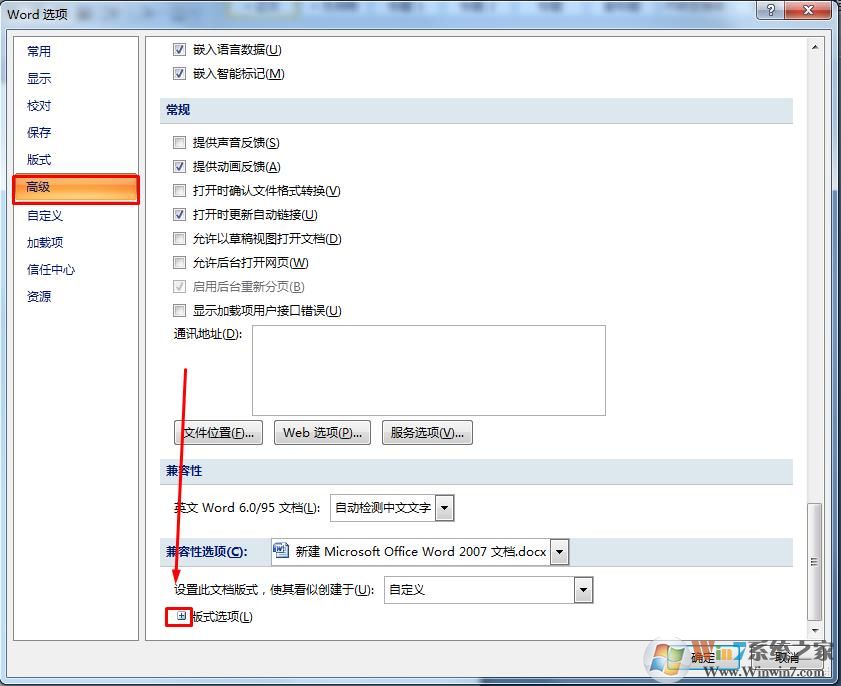Select the 资源 category
This screenshot has height=686, width=841.
[x=39, y=297]
